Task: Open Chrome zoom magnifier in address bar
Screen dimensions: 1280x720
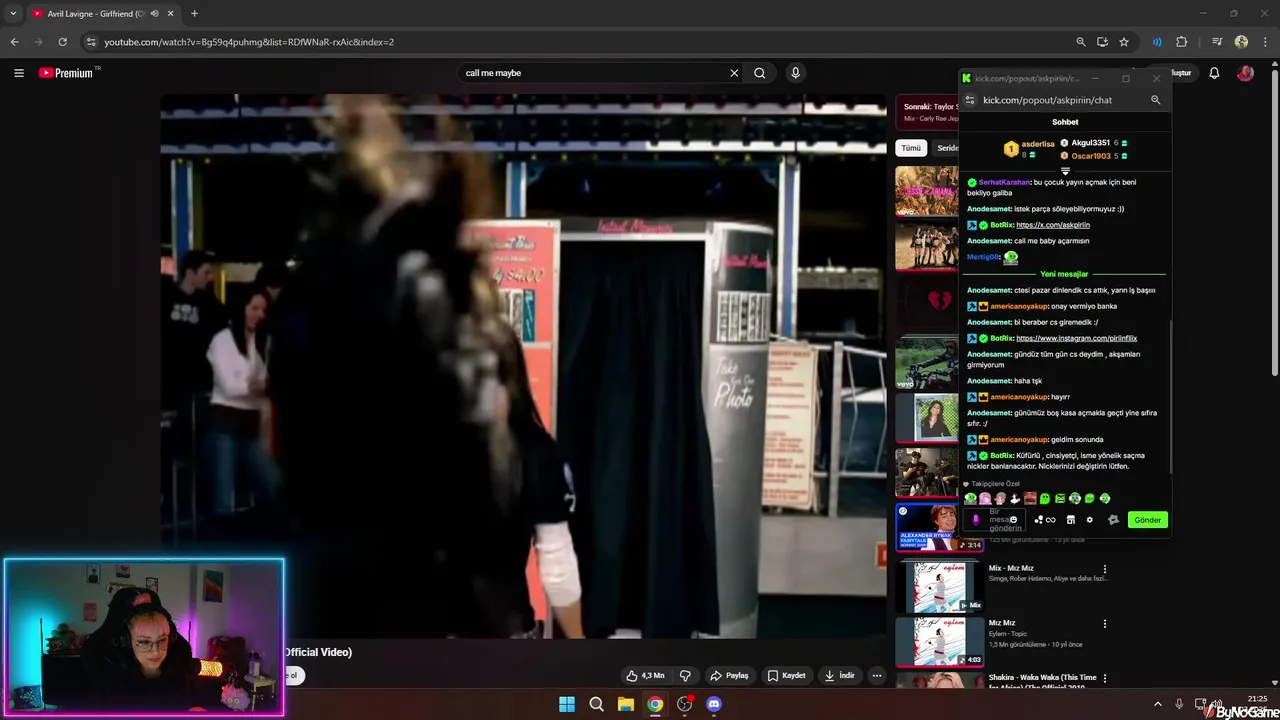Action: tap(1081, 42)
